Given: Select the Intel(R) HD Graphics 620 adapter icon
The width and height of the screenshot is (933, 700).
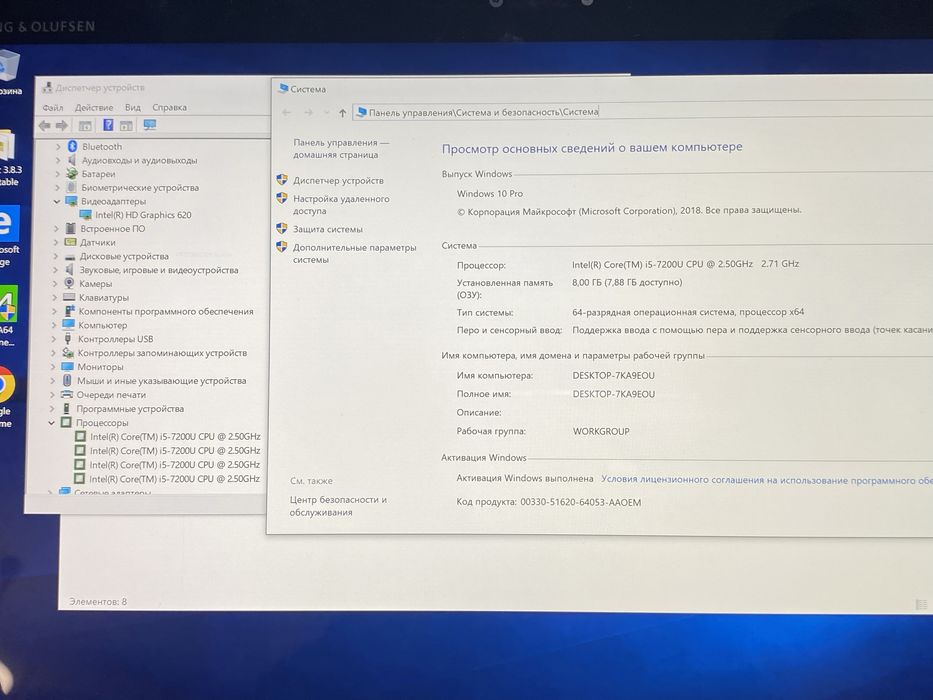Looking at the screenshot, I should 86,215.
